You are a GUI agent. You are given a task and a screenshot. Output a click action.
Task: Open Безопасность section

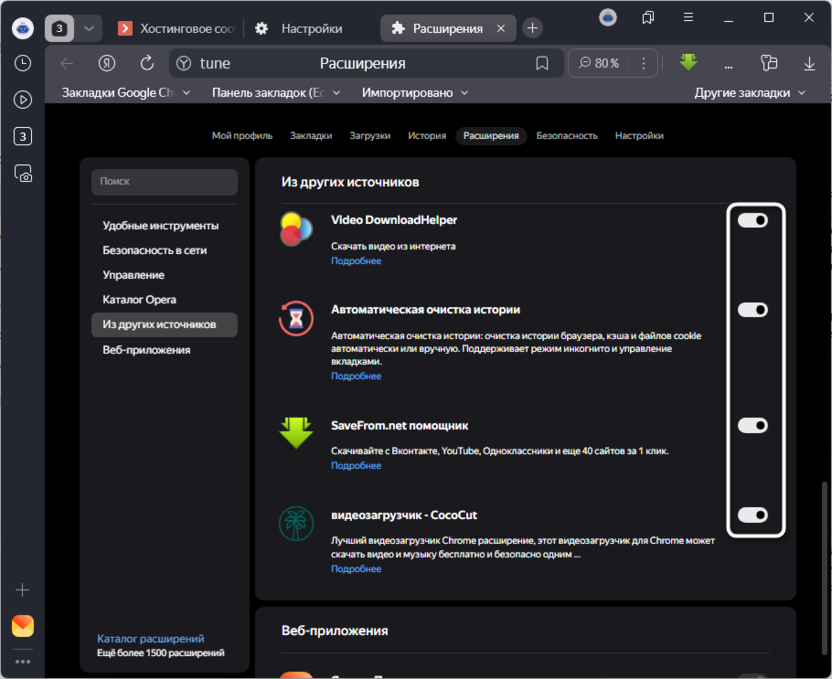567,136
